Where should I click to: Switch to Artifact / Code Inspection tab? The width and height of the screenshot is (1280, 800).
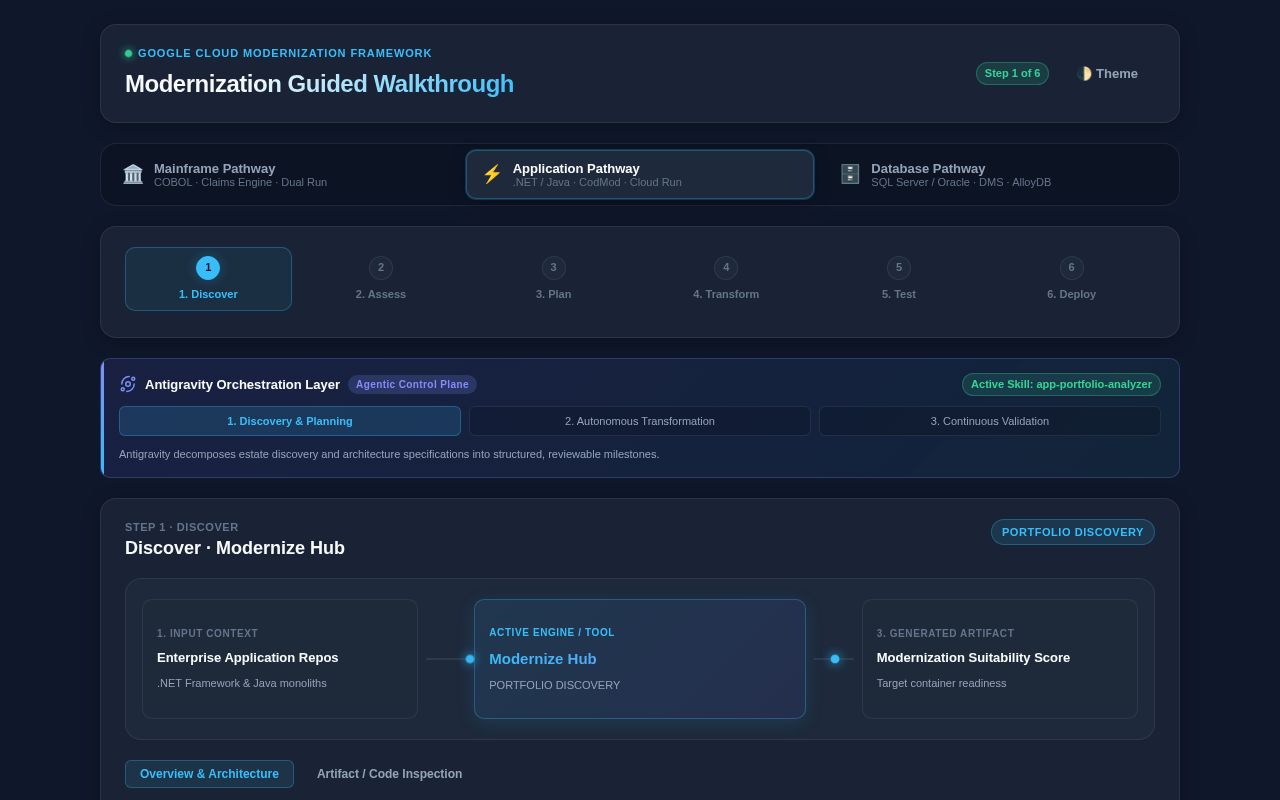390,774
